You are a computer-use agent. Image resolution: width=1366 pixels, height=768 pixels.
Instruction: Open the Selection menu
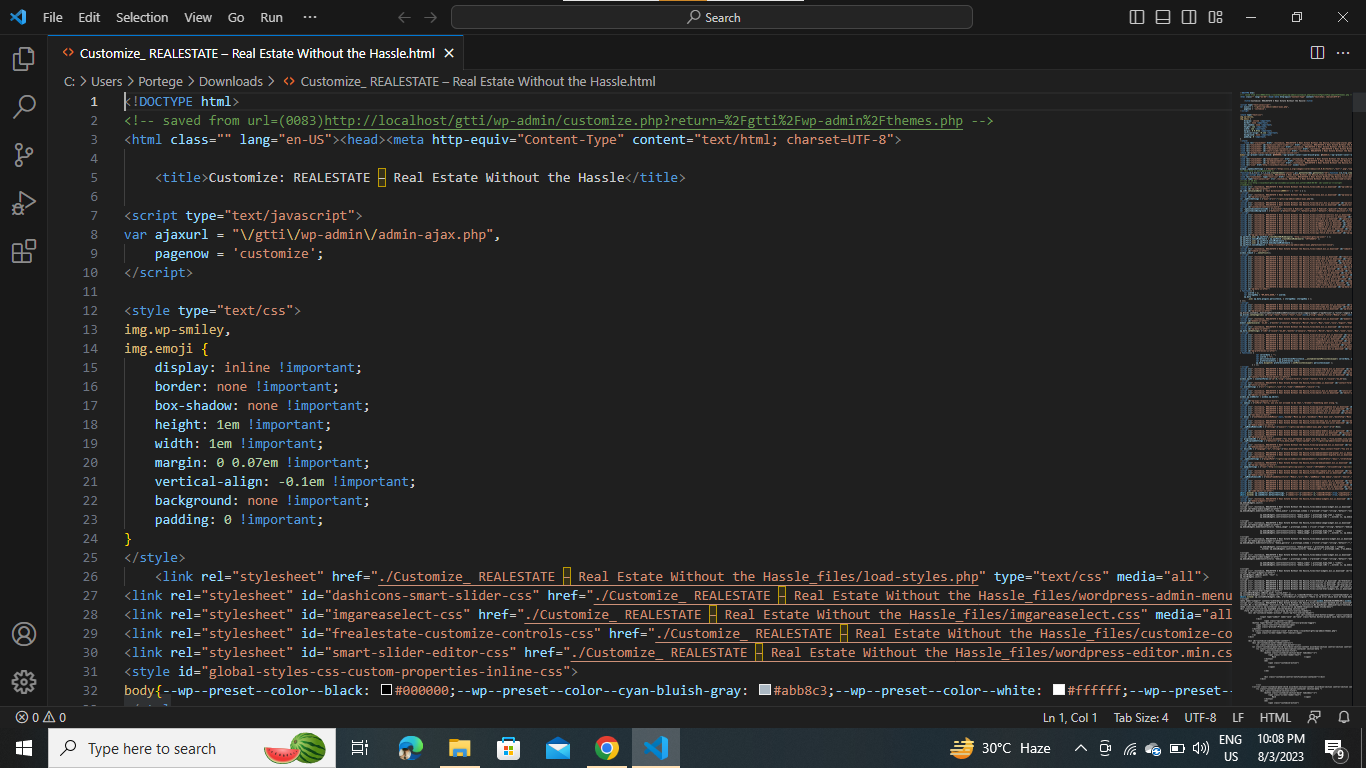point(142,17)
